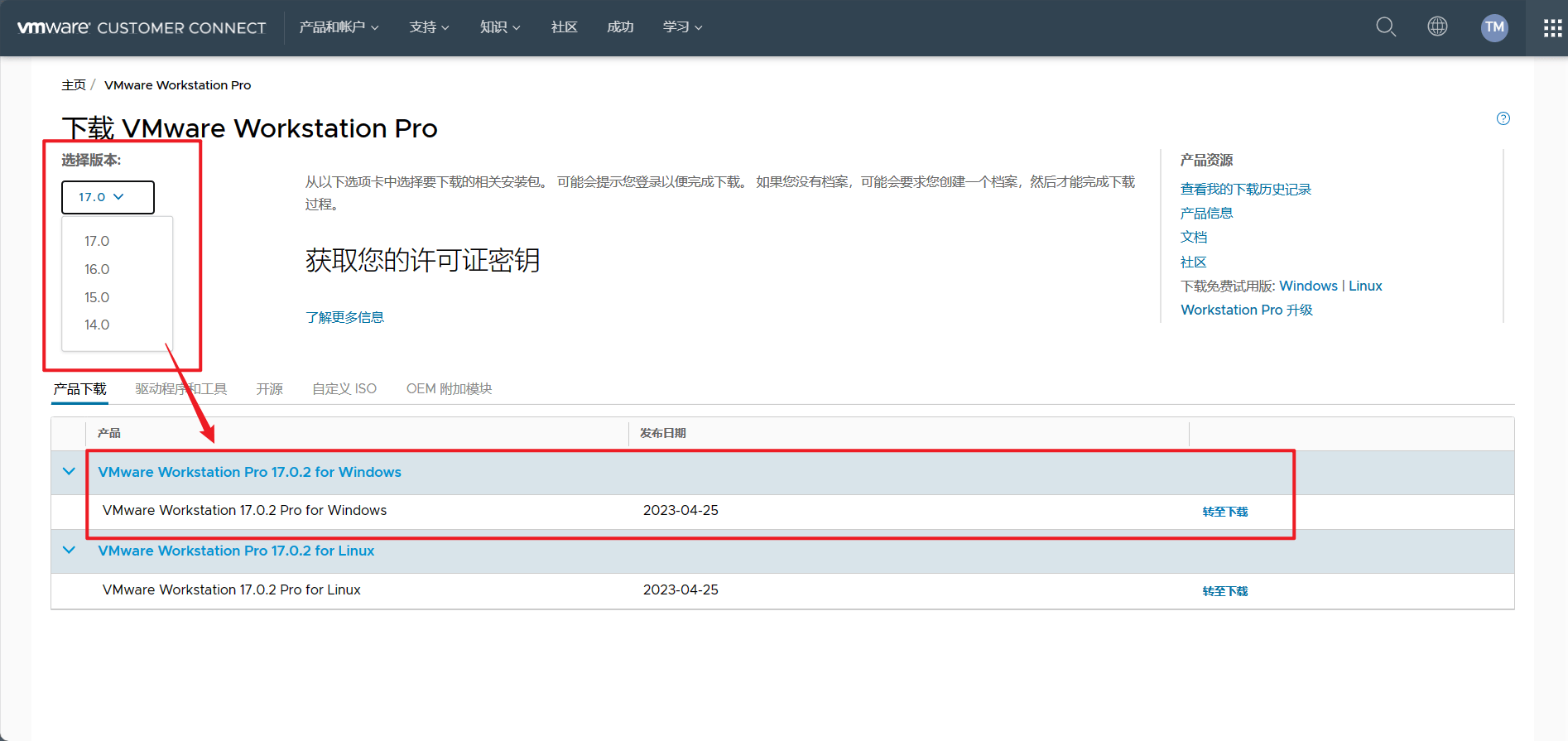This screenshot has height=741, width=1568.
Task: Click 转至下载 for the Windows version
Action: [x=1224, y=512]
